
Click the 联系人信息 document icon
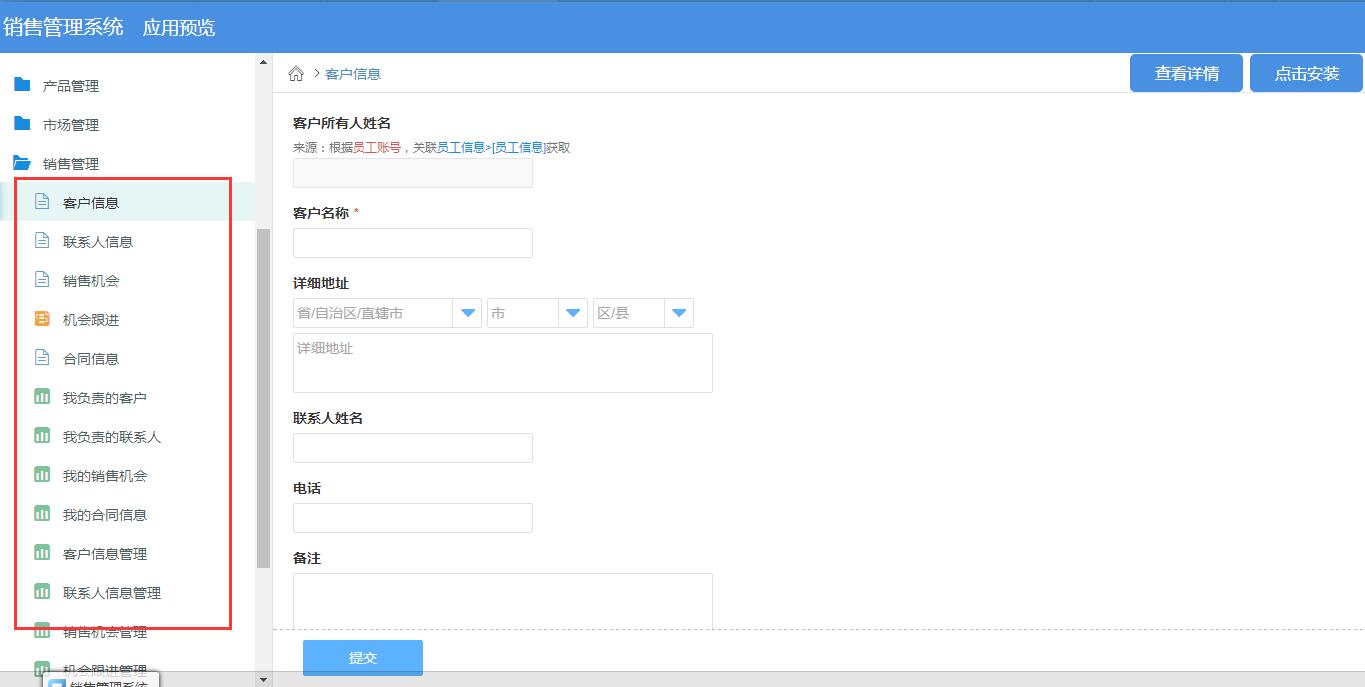coord(41,240)
